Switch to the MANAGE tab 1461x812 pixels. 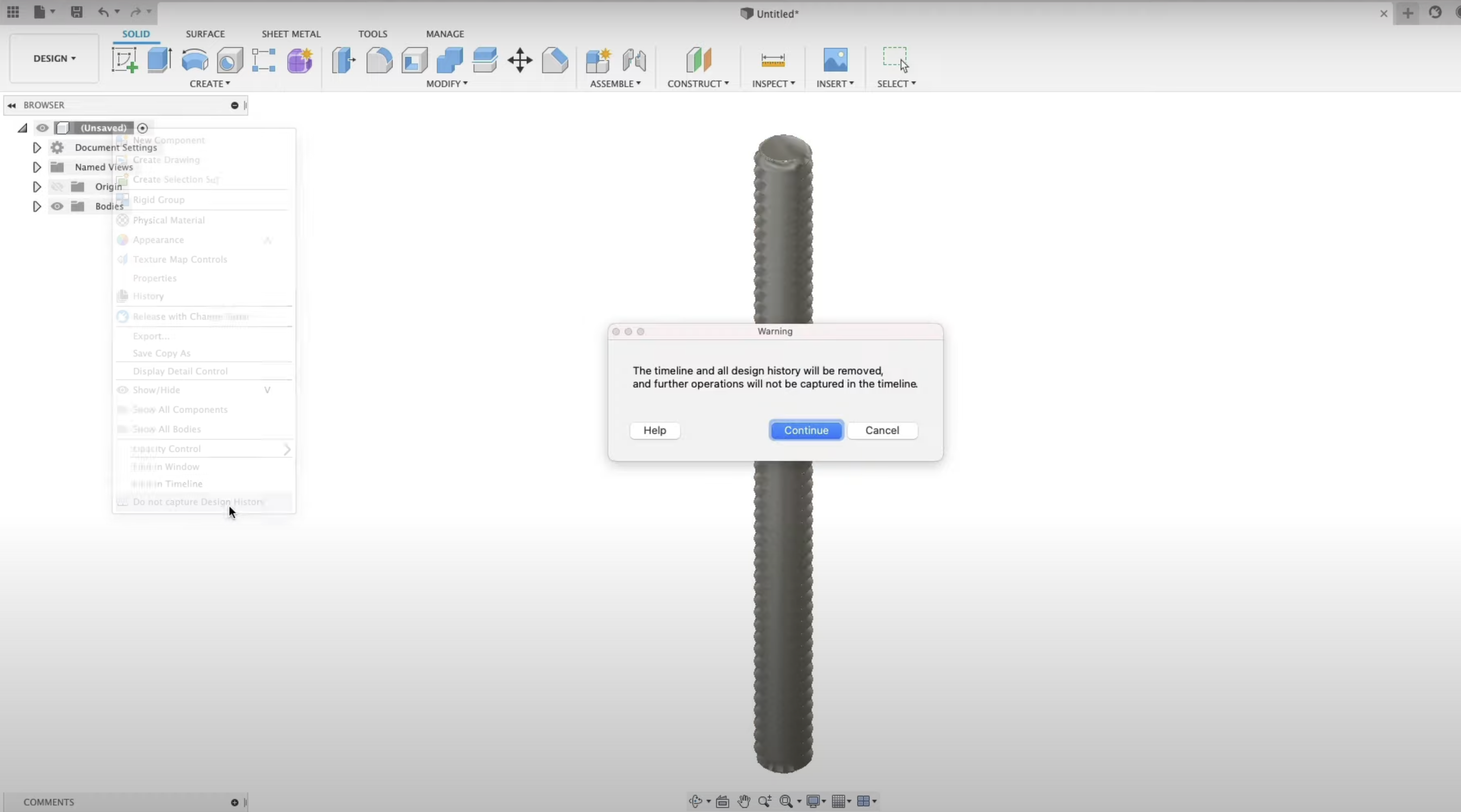pyautogui.click(x=445, y=34)
